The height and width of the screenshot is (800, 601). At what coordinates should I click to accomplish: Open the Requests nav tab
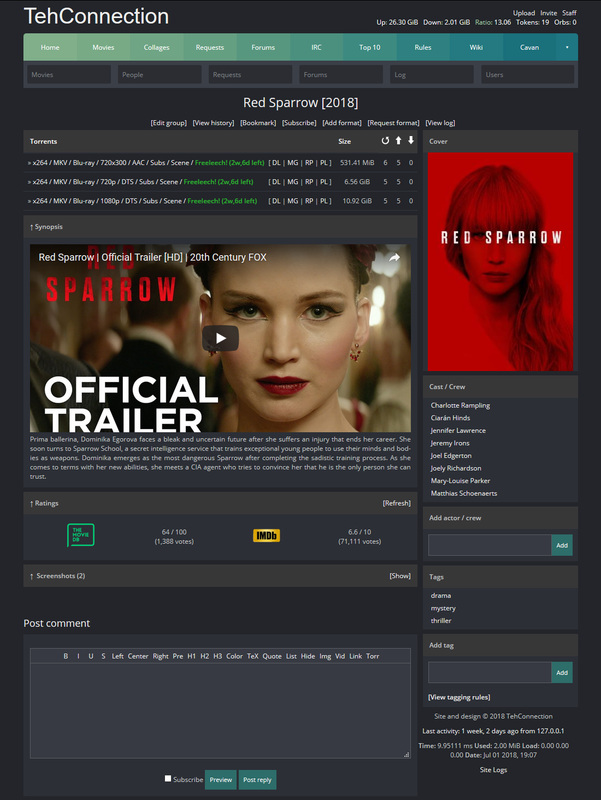(210, 47)
